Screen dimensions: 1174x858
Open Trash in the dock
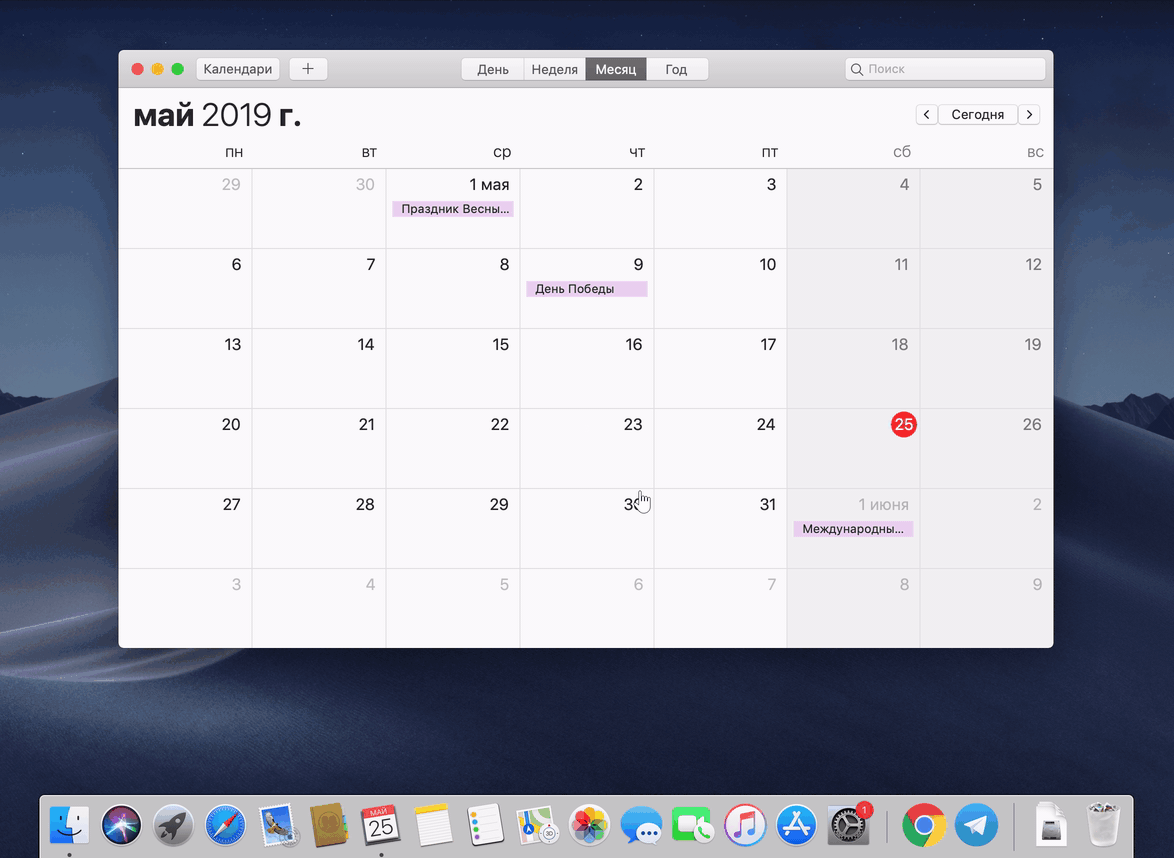1104,825
